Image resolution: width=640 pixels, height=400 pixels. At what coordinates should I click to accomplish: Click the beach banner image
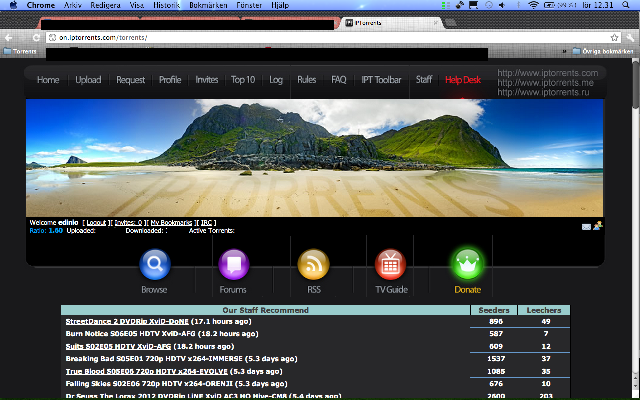[x=314, y=158]
